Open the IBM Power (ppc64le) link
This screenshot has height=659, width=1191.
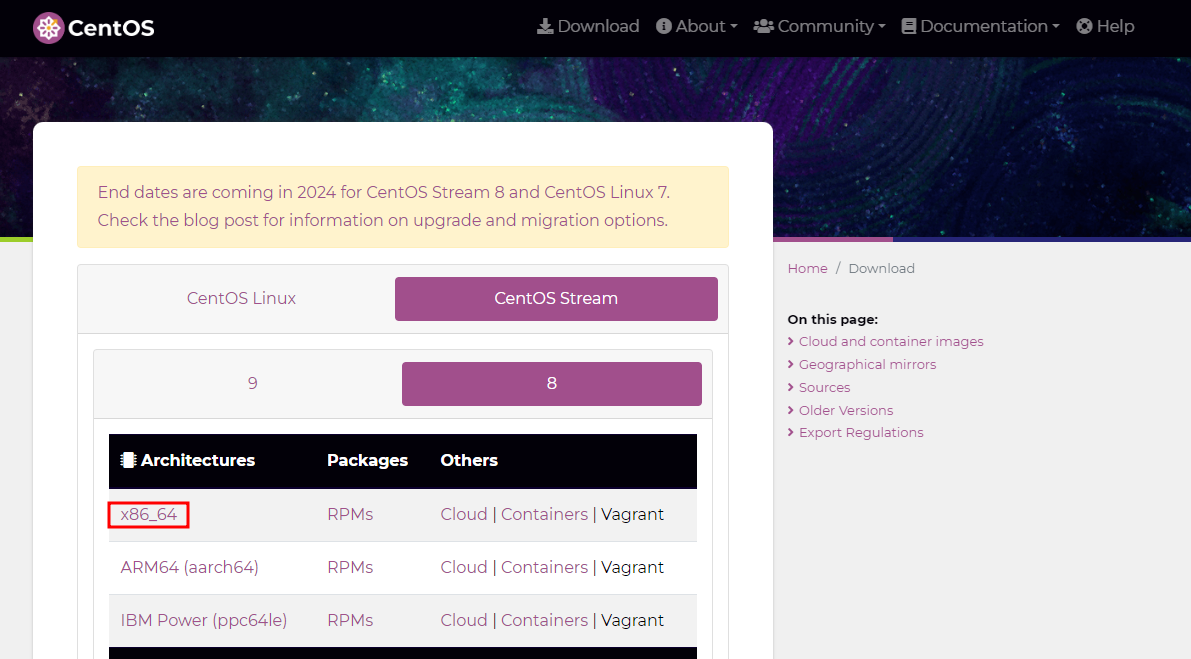pyautogui.click(x=204, y=620)
